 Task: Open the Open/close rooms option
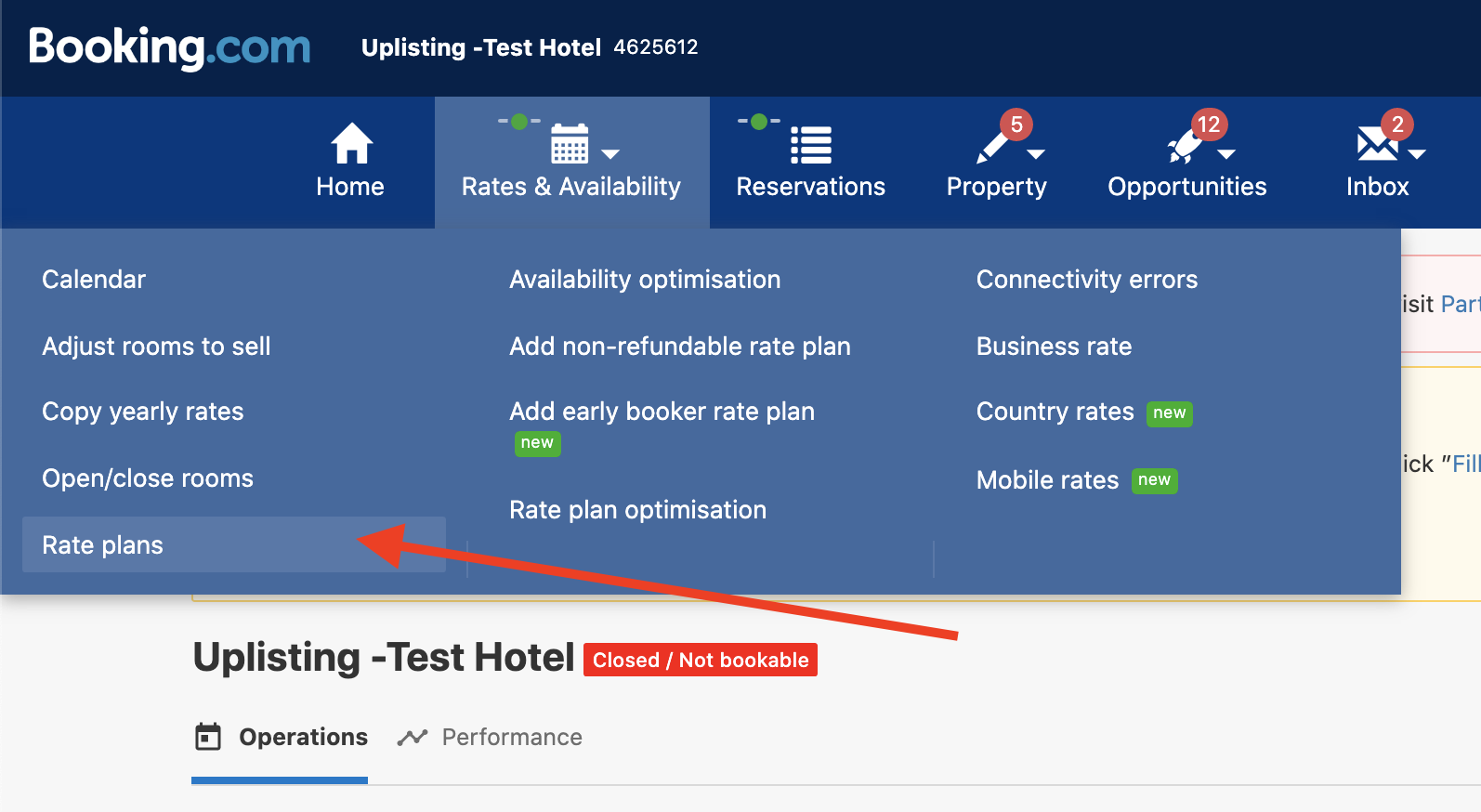point(148,478)
